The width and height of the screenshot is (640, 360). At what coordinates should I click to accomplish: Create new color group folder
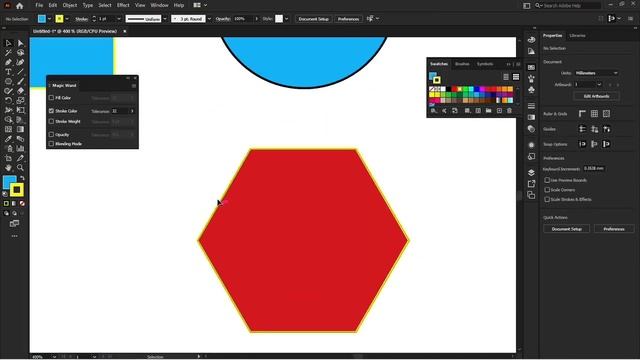pos(489,111)
